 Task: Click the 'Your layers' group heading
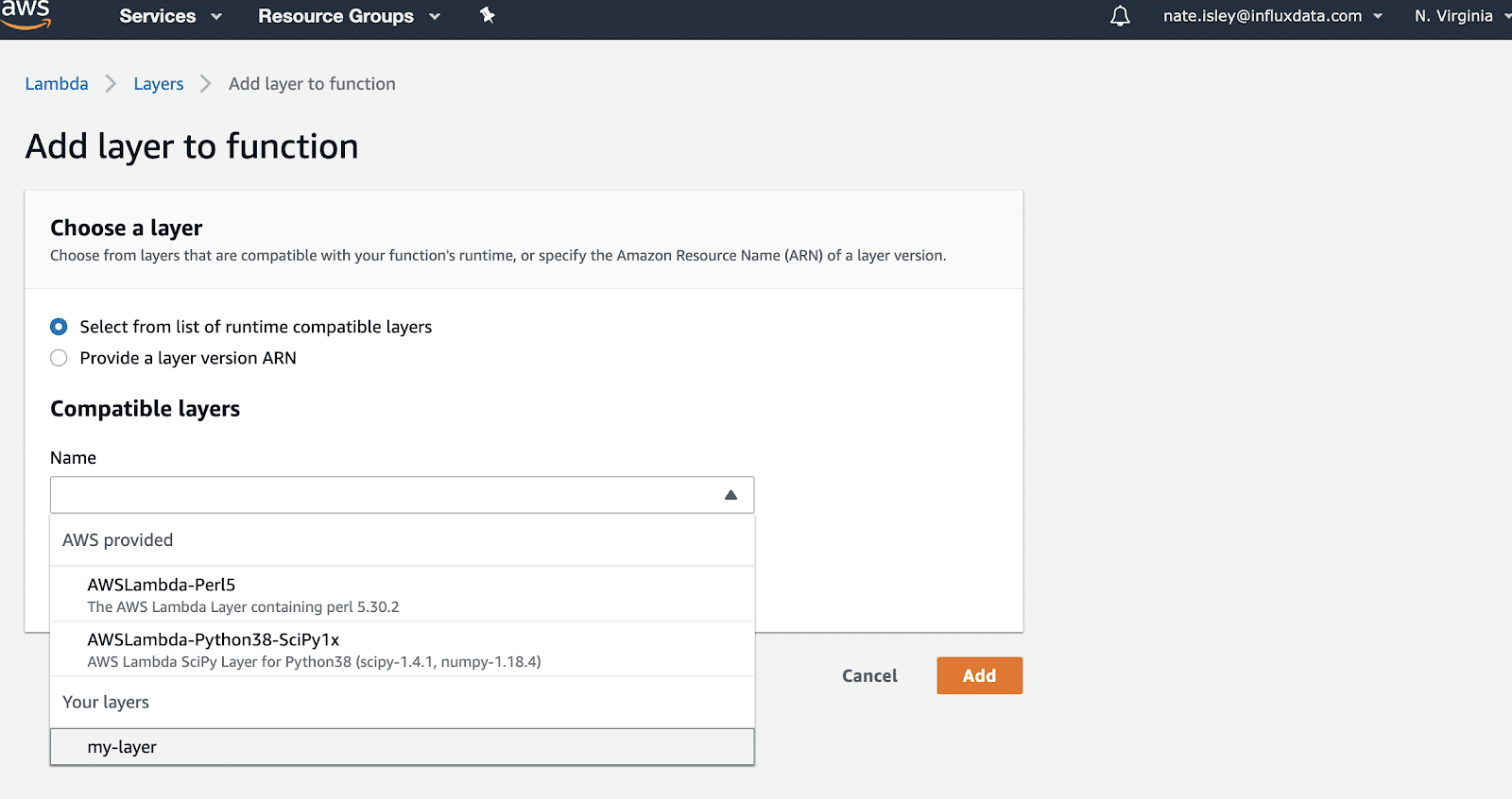coord(106,702)
